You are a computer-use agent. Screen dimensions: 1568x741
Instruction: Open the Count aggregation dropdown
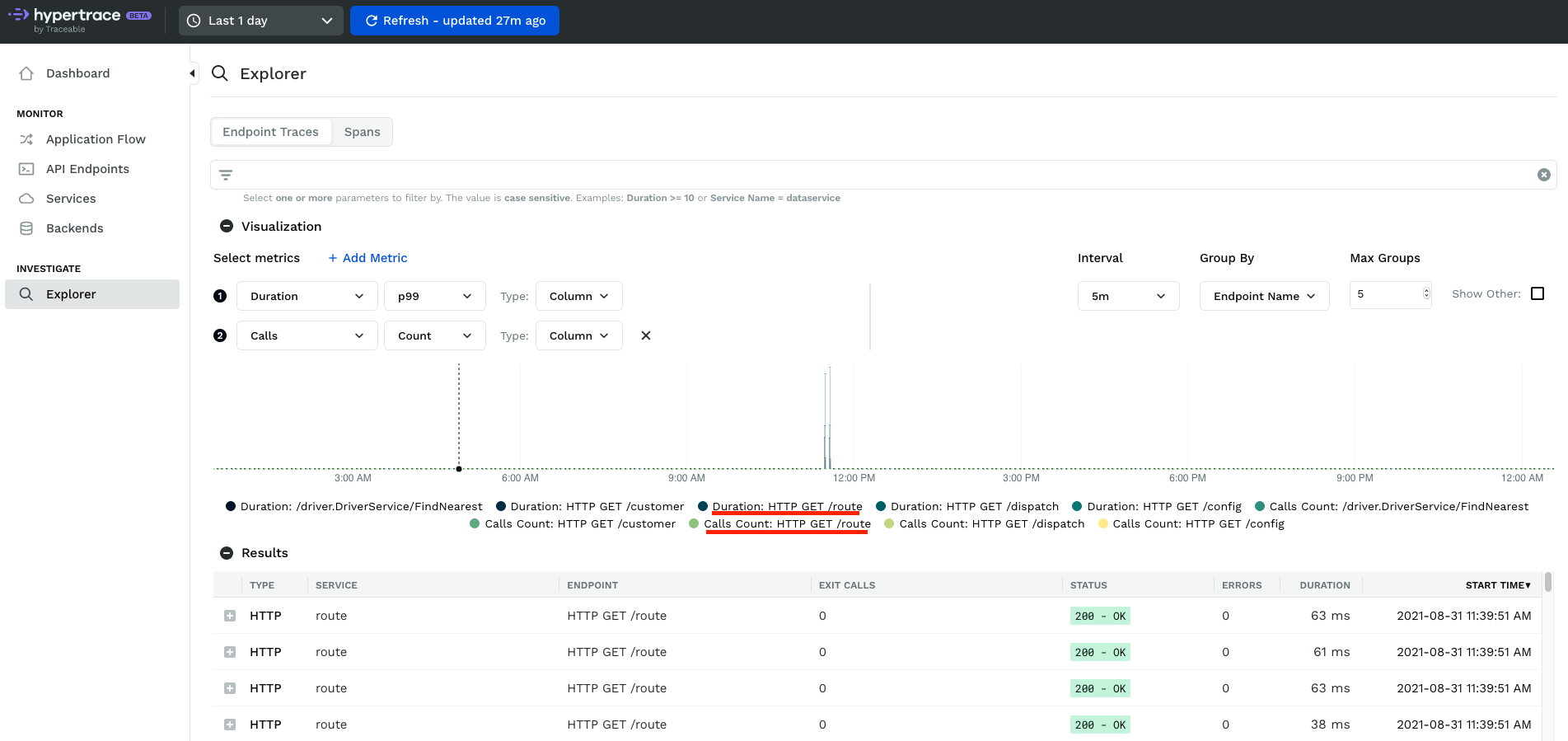(x=435, y=335)
